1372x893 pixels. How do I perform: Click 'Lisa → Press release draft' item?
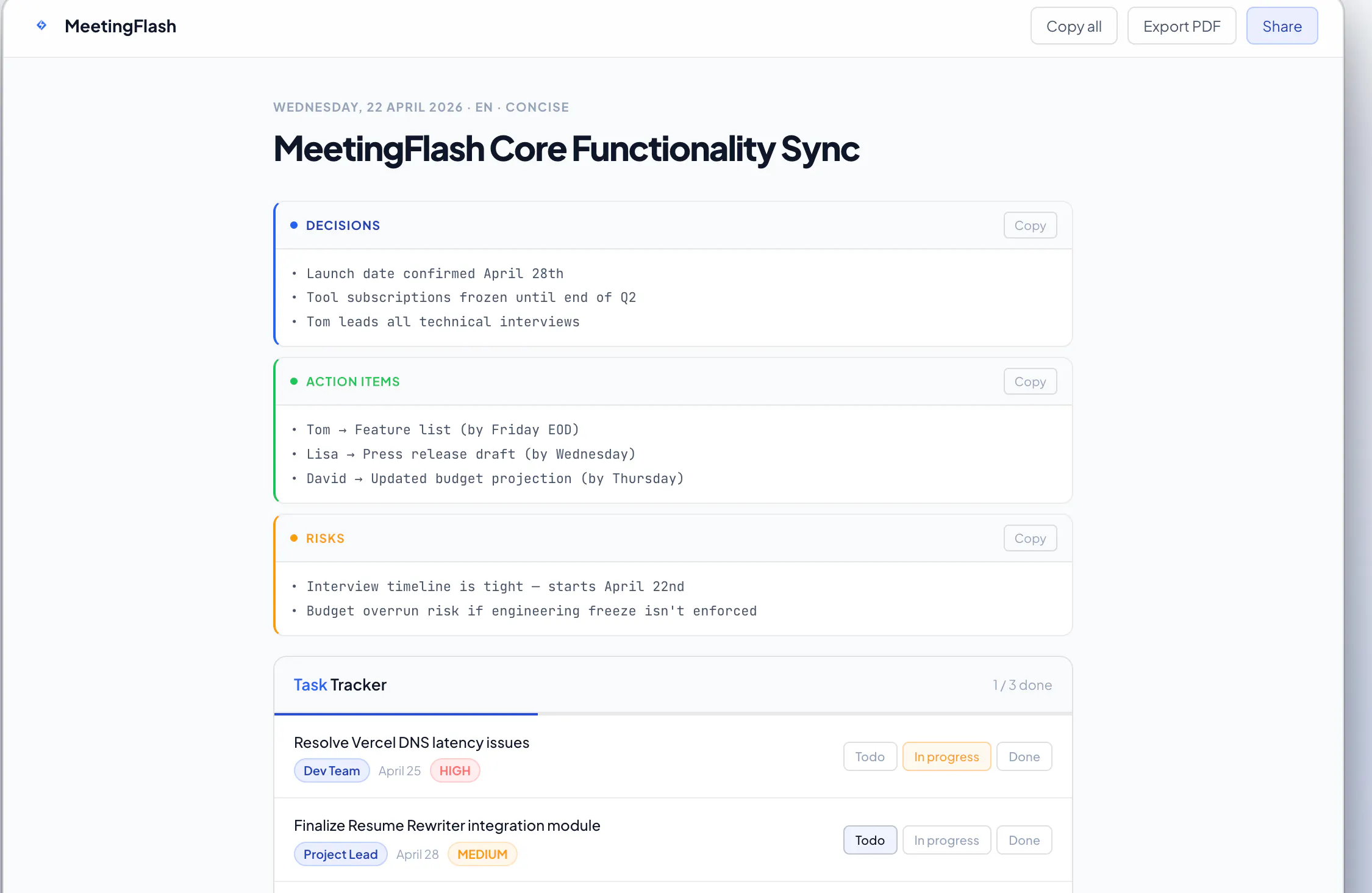click(471, 454)
